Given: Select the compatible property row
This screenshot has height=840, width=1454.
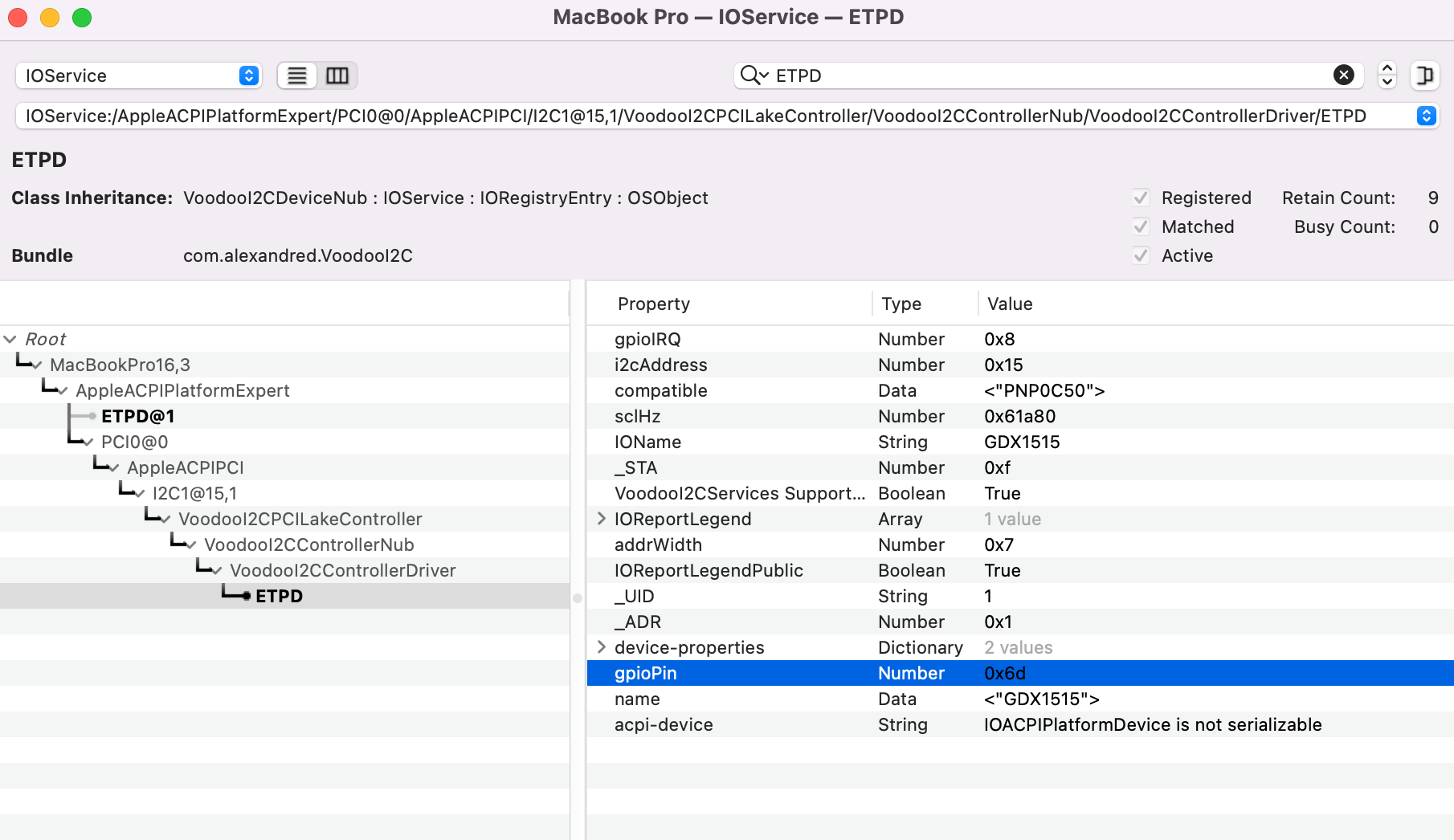Looking at the screenshot, I should click(x=1020, y=390).
